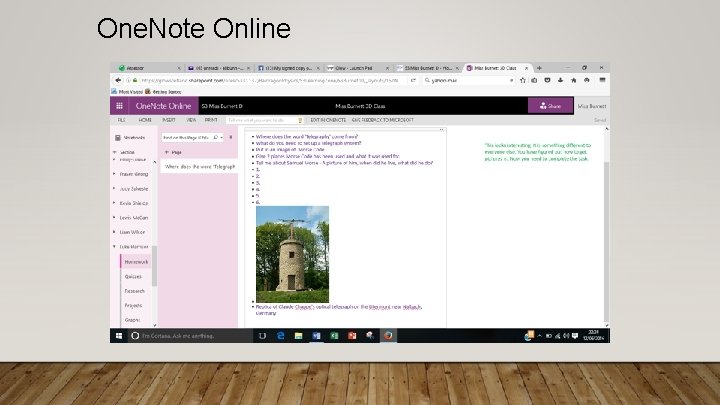
Task: Open File Explorer from taskbar
Action: click(298, 336)
